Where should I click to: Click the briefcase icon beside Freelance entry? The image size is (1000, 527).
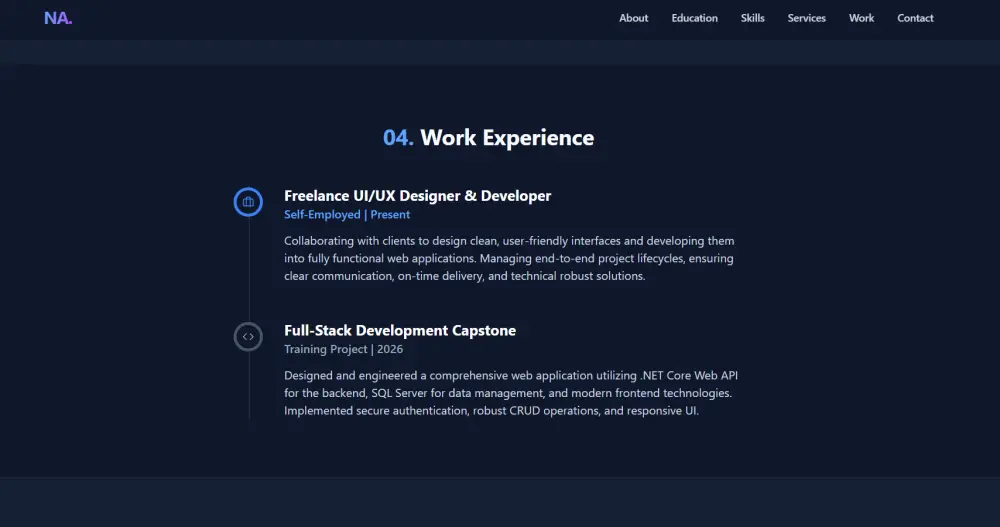tap(248, 202)
